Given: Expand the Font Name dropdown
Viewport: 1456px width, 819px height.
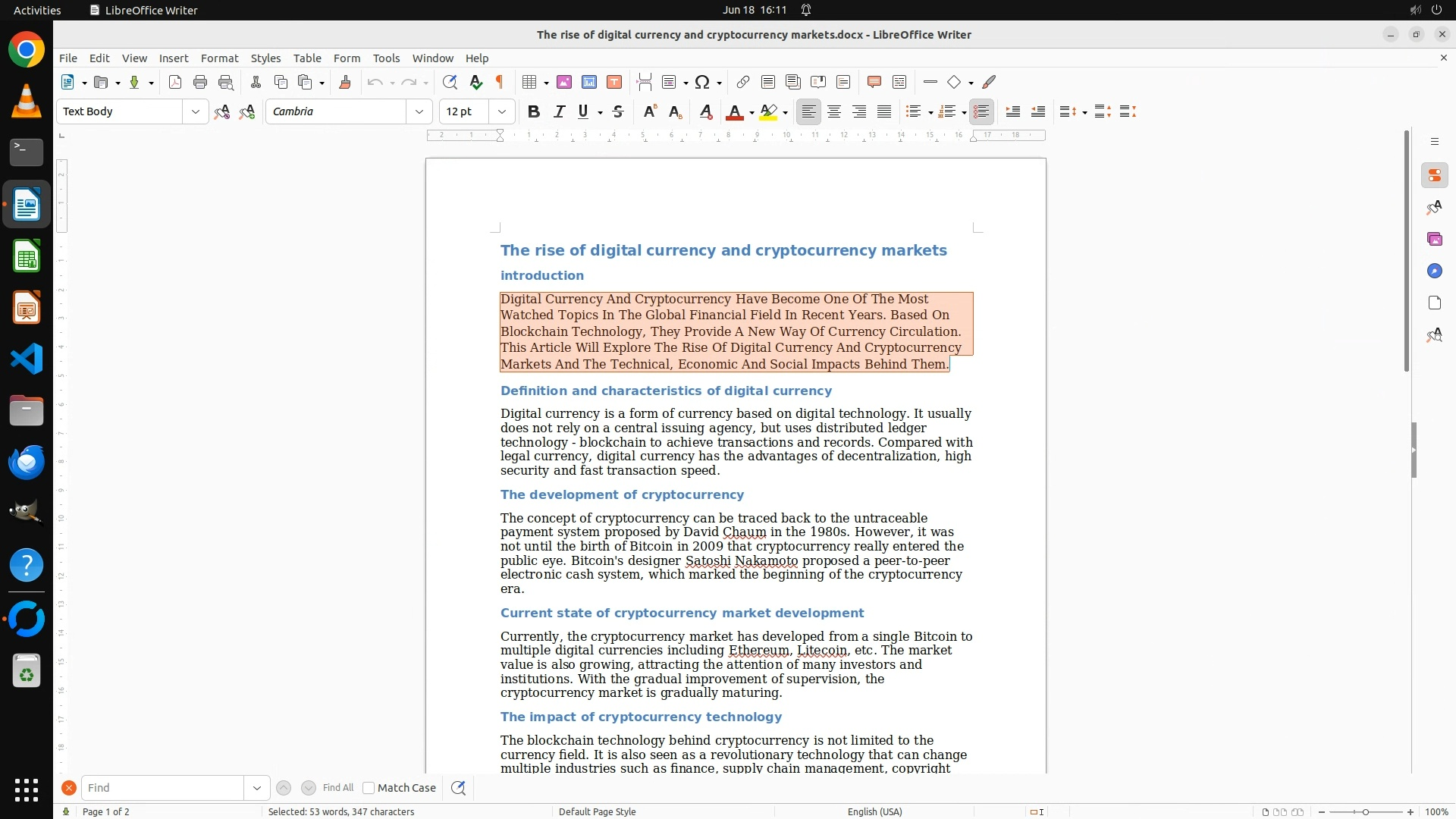Looking at the screenshot, I should (x=419, y=111).
